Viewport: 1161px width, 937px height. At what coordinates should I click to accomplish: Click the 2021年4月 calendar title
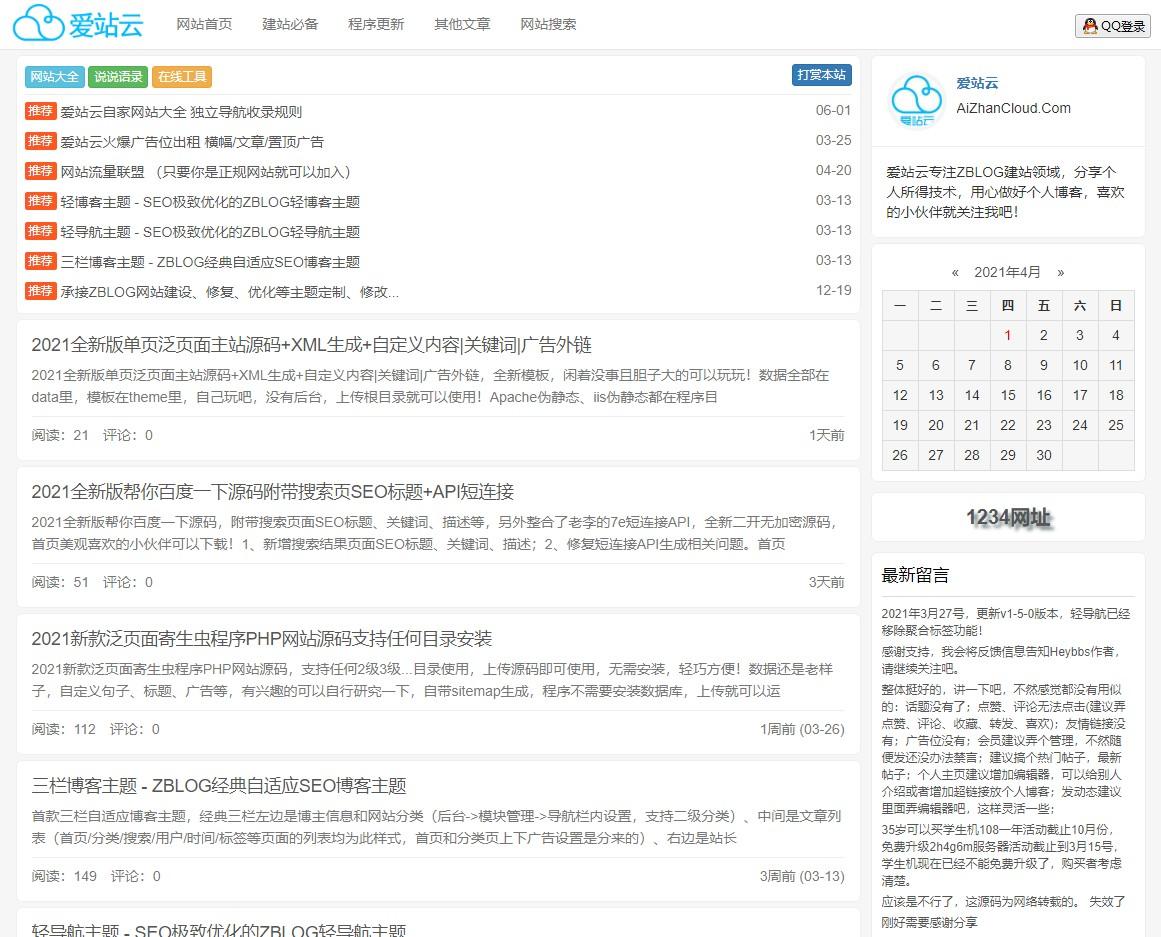[x=1007, y=272]
